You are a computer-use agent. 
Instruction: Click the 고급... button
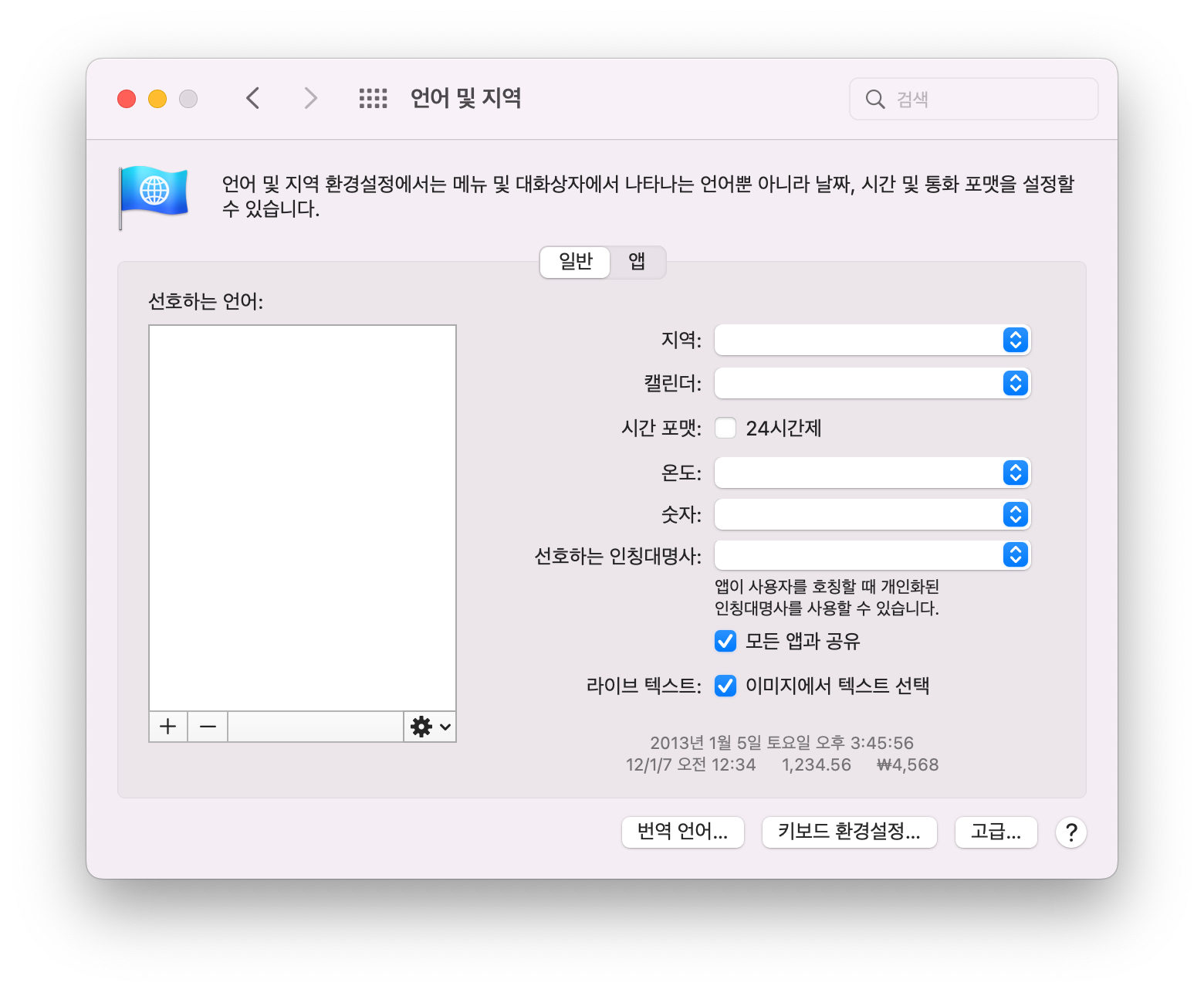[x=996, y=832]
